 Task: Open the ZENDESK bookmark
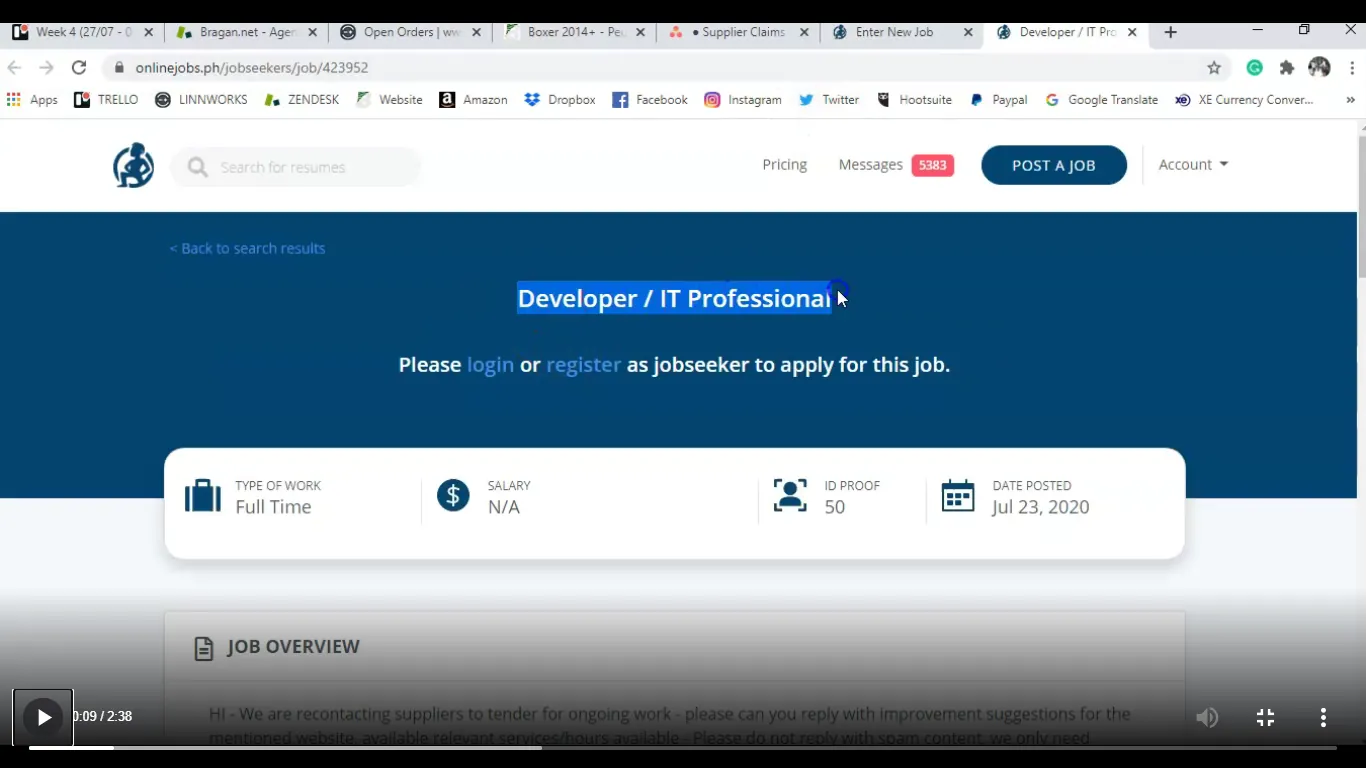pyautogui.click(x=301, y=100)
